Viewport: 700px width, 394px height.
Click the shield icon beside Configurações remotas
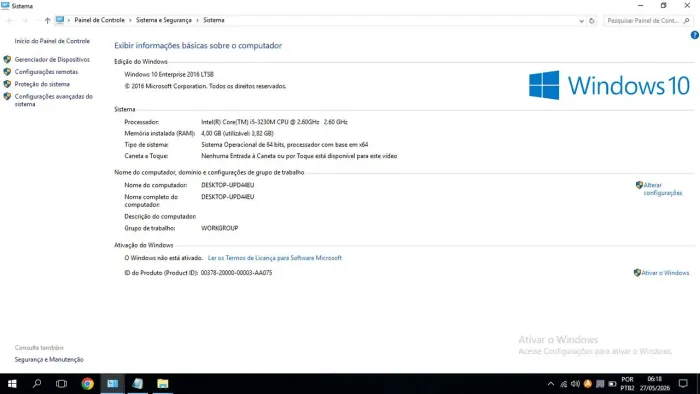point(7,72)
